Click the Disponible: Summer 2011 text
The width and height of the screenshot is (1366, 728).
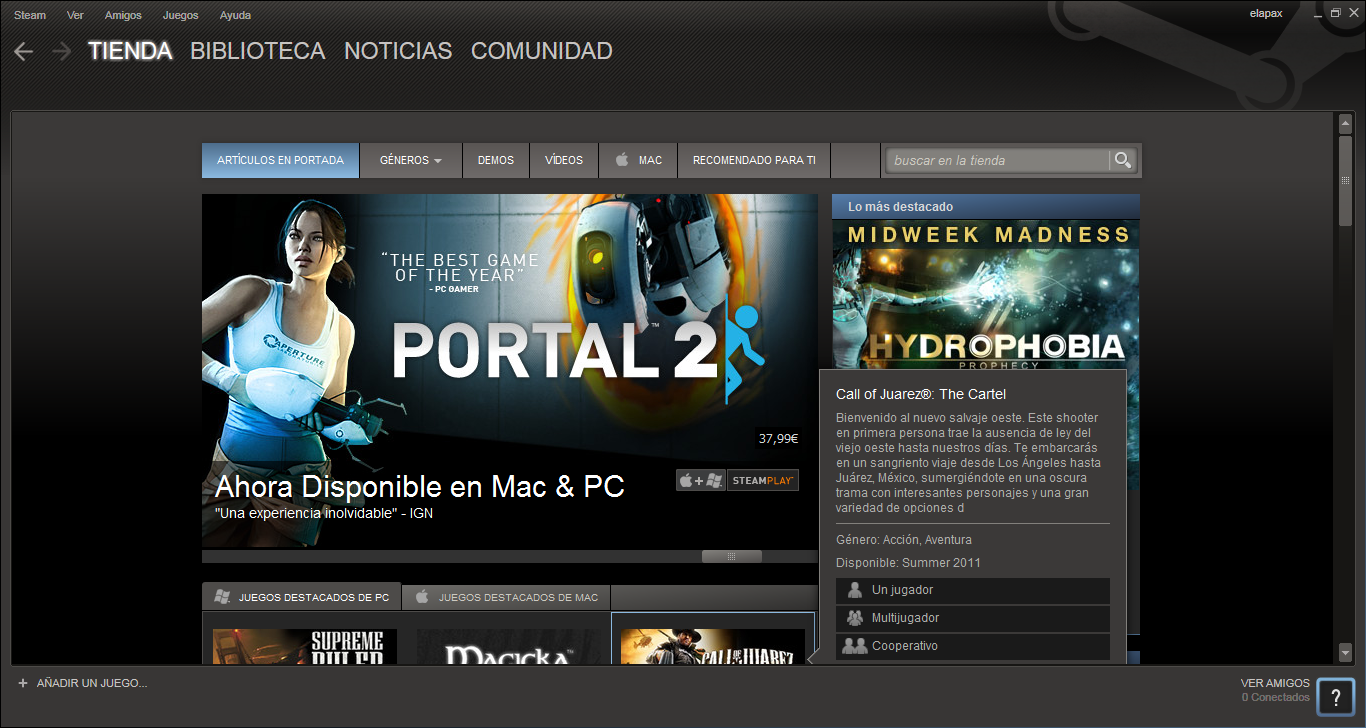(x=909, y=563)
